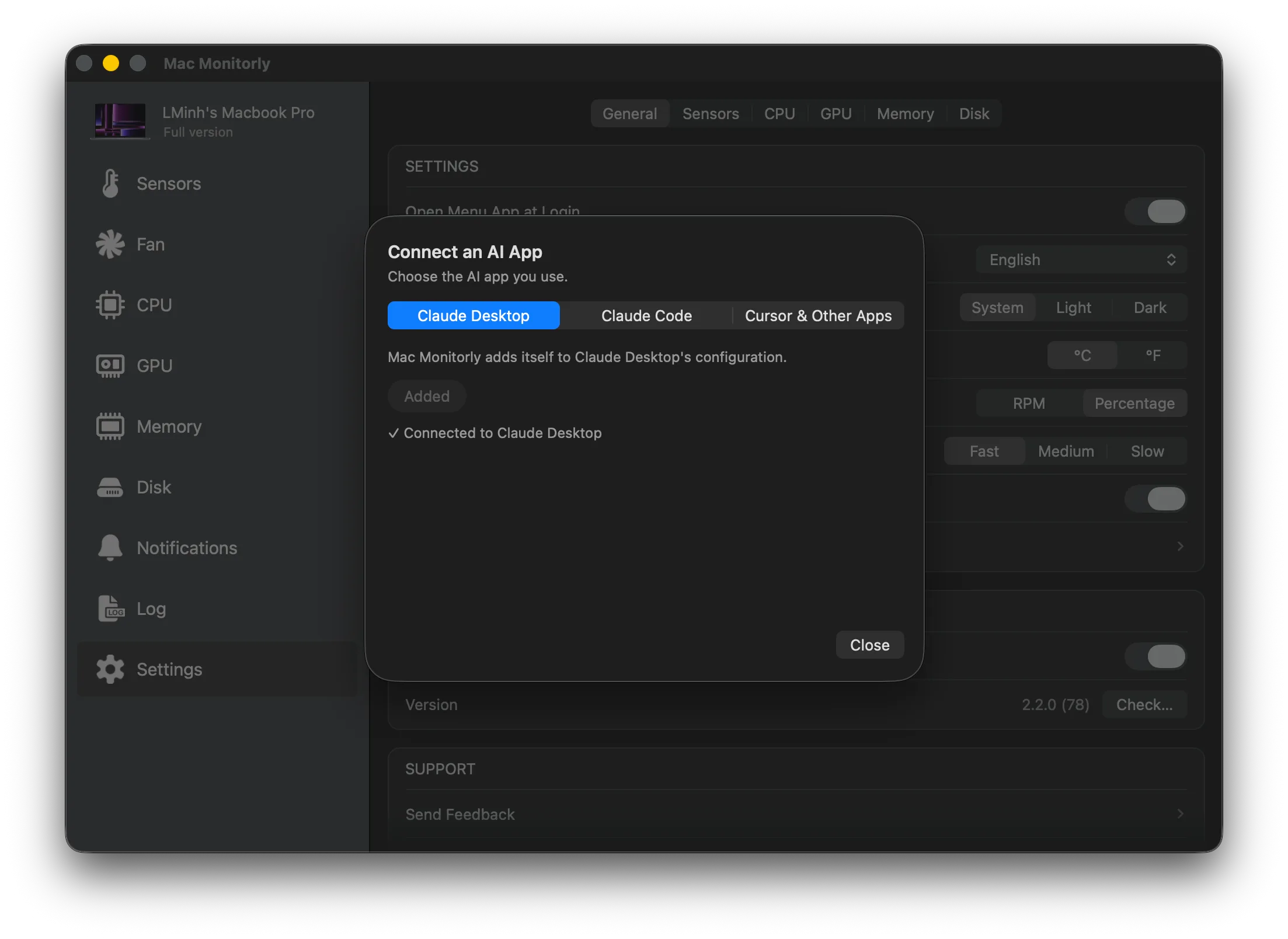1288x939 pixels.
Task: Choose Percentage fan speed unit
Action: pyautogui.click(x=1134, y=403)
